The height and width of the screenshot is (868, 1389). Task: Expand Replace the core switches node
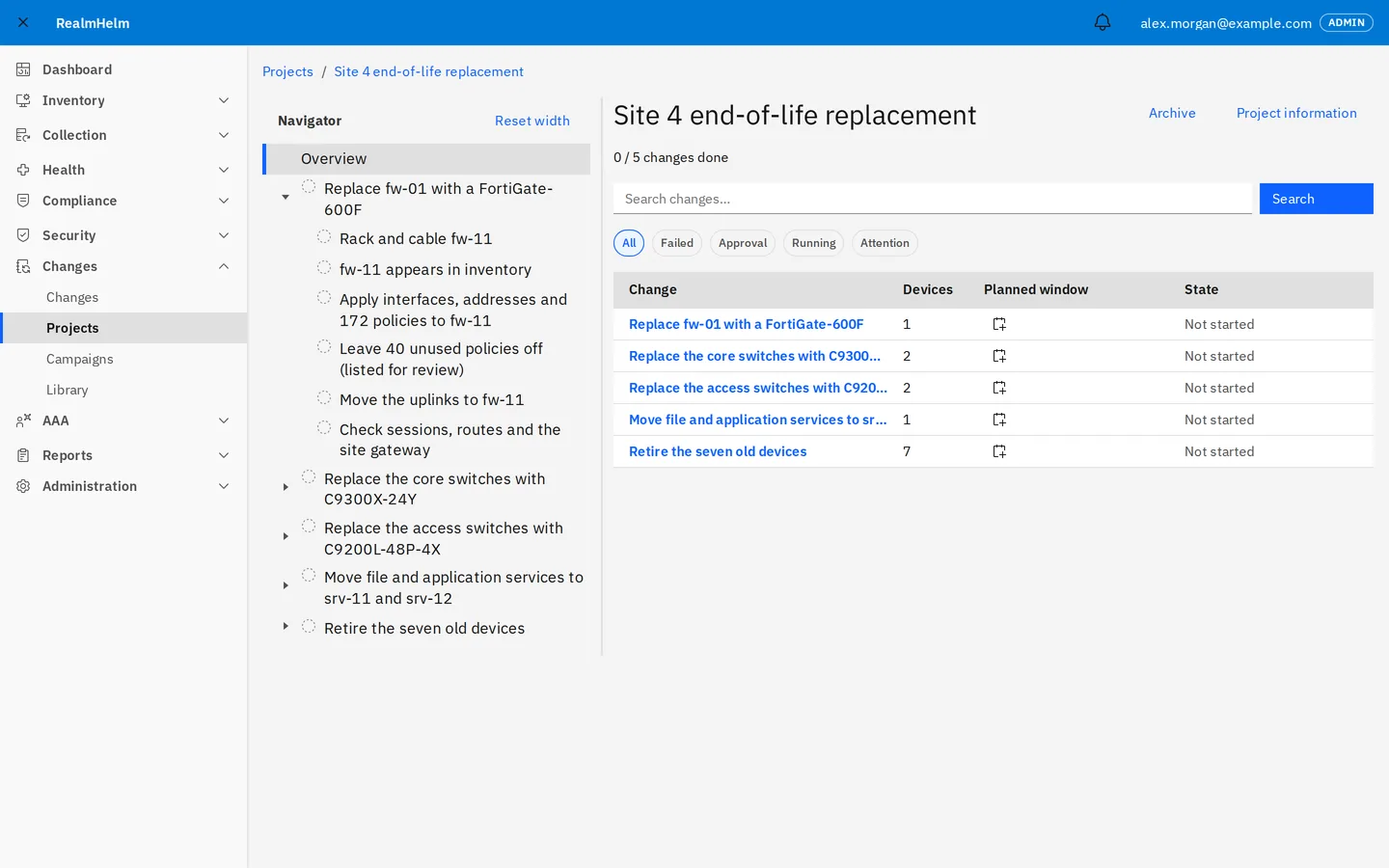tap(286, 487)
